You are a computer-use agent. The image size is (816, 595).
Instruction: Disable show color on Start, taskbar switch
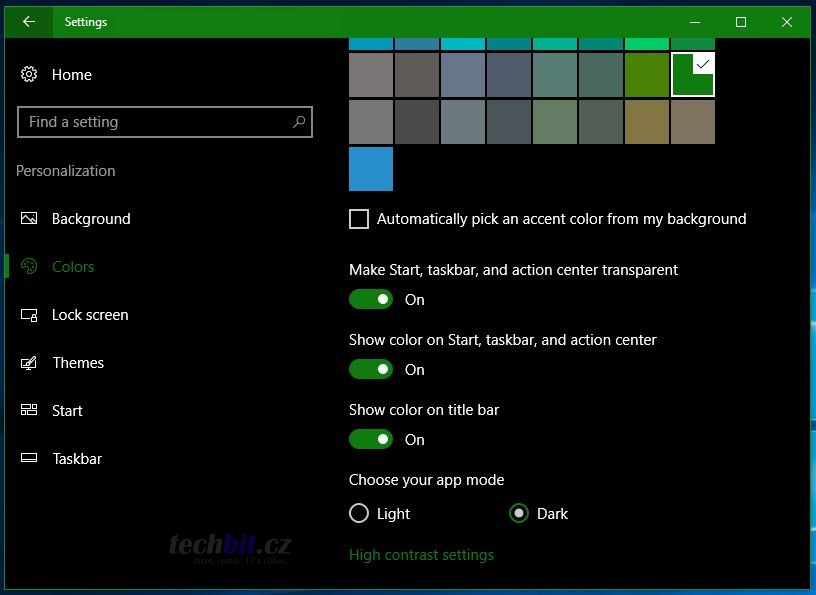click(x=371, y=369)
